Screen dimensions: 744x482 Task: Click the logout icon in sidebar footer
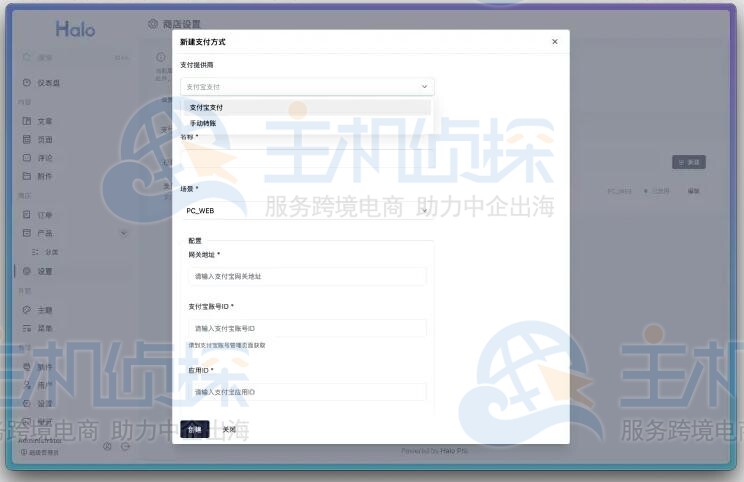pos(125,446)
